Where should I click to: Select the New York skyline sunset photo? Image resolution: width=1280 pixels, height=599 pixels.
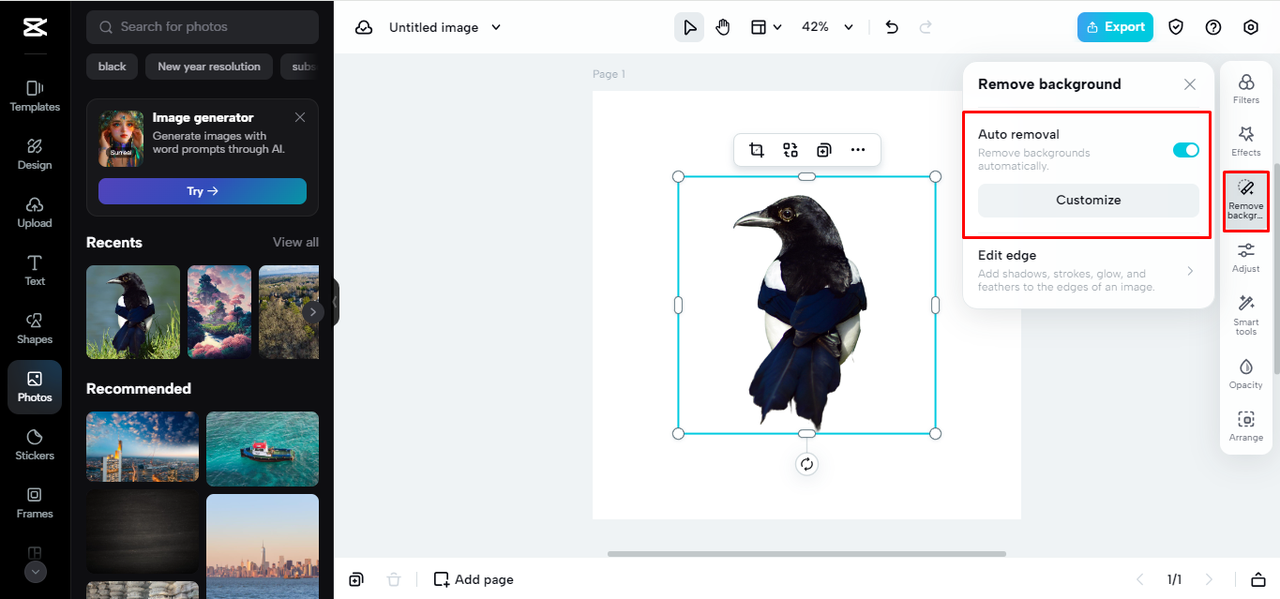click(x=263, y=546)
